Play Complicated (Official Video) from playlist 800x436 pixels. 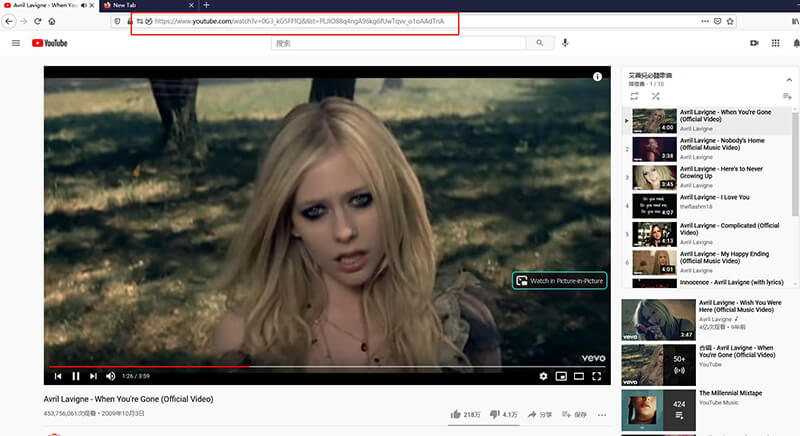[707, 234]
